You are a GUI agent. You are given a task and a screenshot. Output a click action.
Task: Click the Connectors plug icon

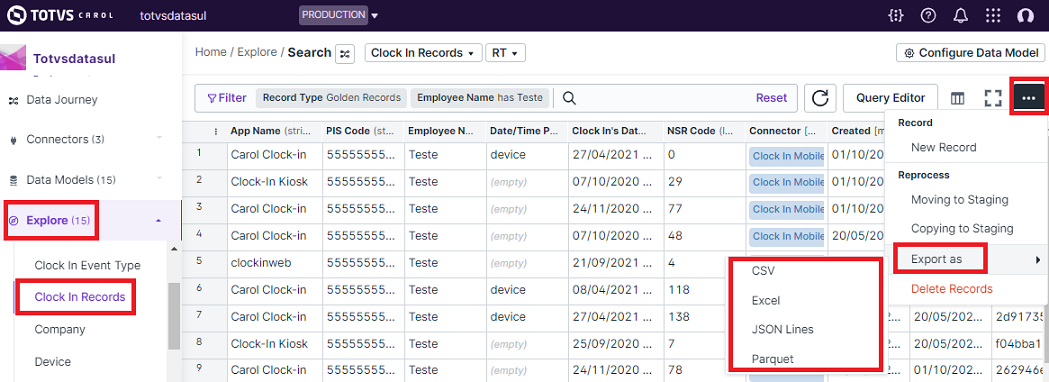tap(13, 140)
